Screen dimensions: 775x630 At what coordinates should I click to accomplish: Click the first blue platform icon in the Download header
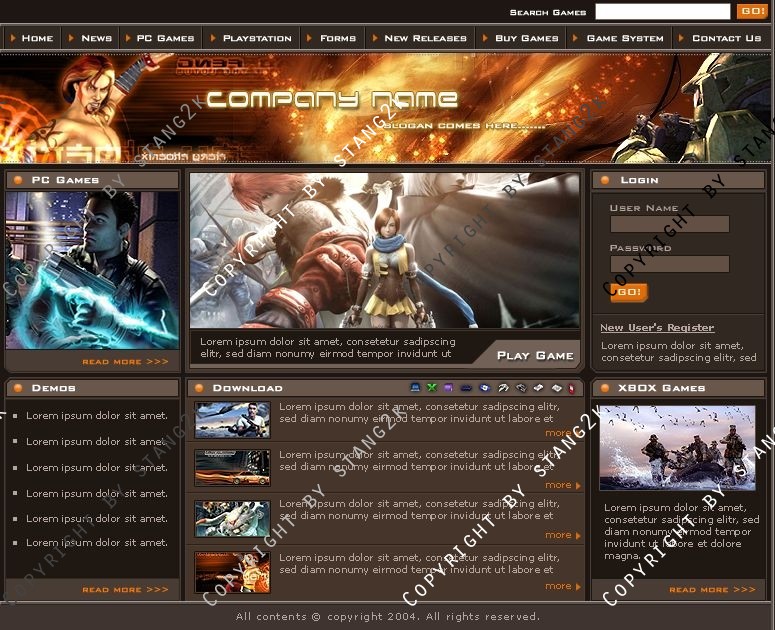[415, 387]
